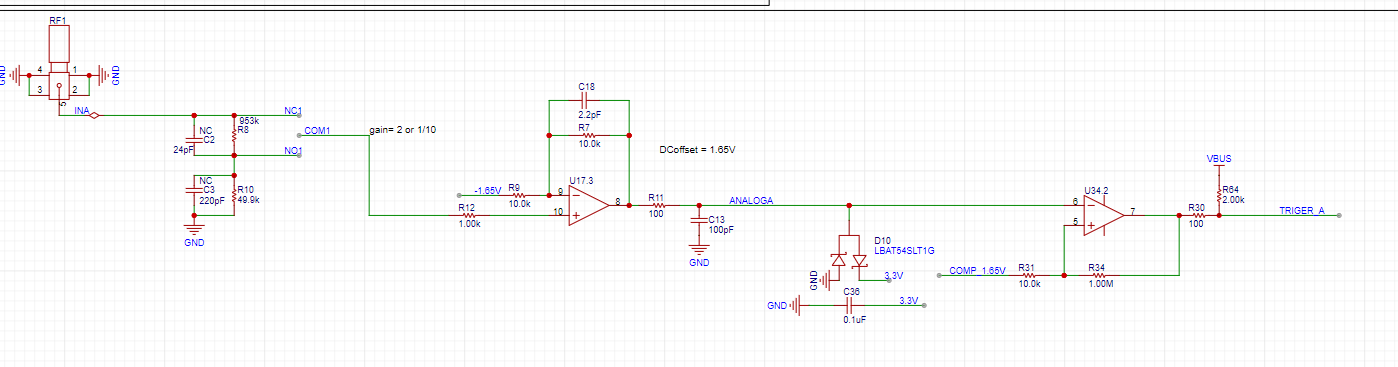Image resolution: width=1398 pixels, height=367 pixels.
Task: Click the TRIGER_A net label
Action: point(1302,210)
